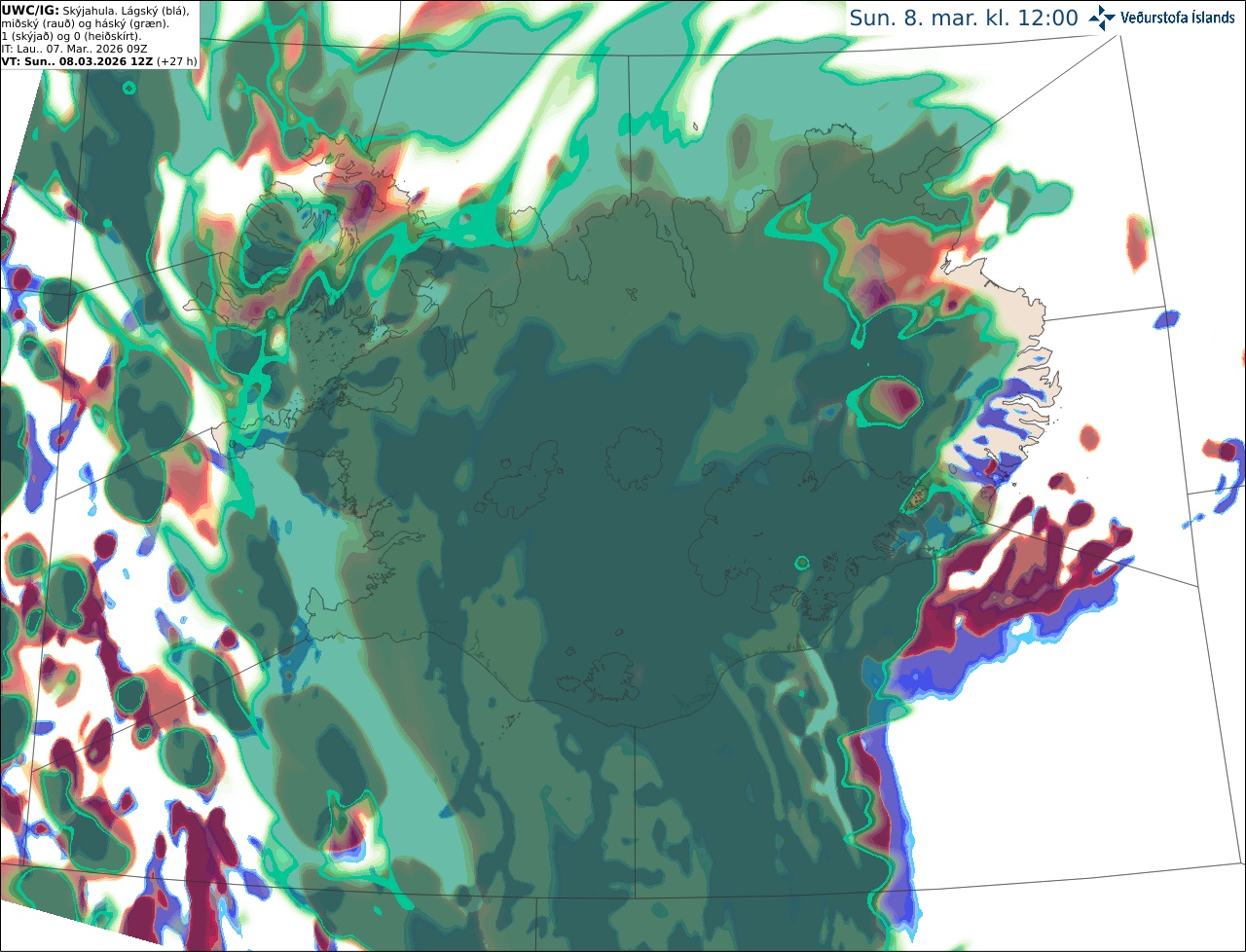This screenshot has width=1246, height=952.
Task: Click the Veðurstofa Íslands logo emblem
Action: 1102,18
